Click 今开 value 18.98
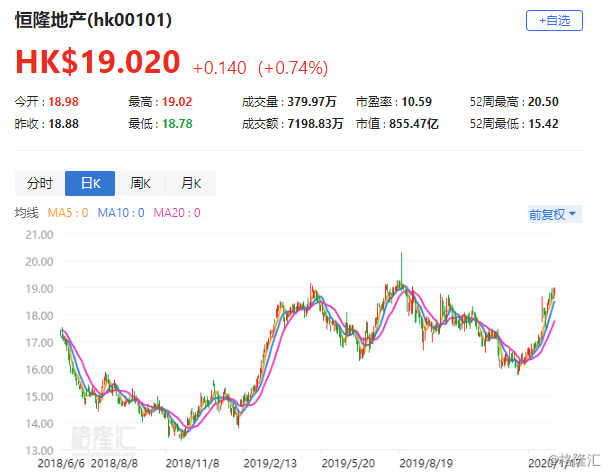 63,102
